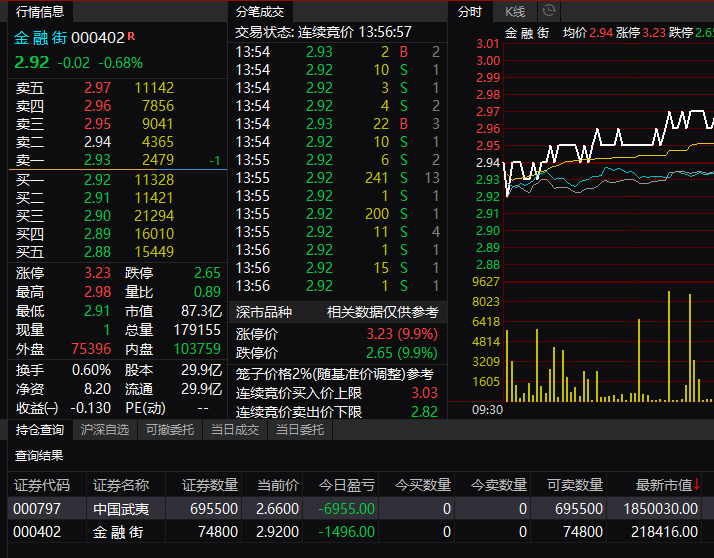Click the 查询结果 label

coord(39,456)
